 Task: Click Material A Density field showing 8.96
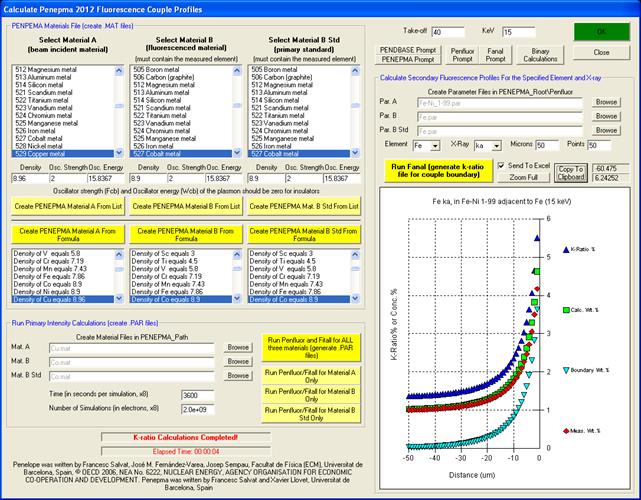[x=30, y=179]
